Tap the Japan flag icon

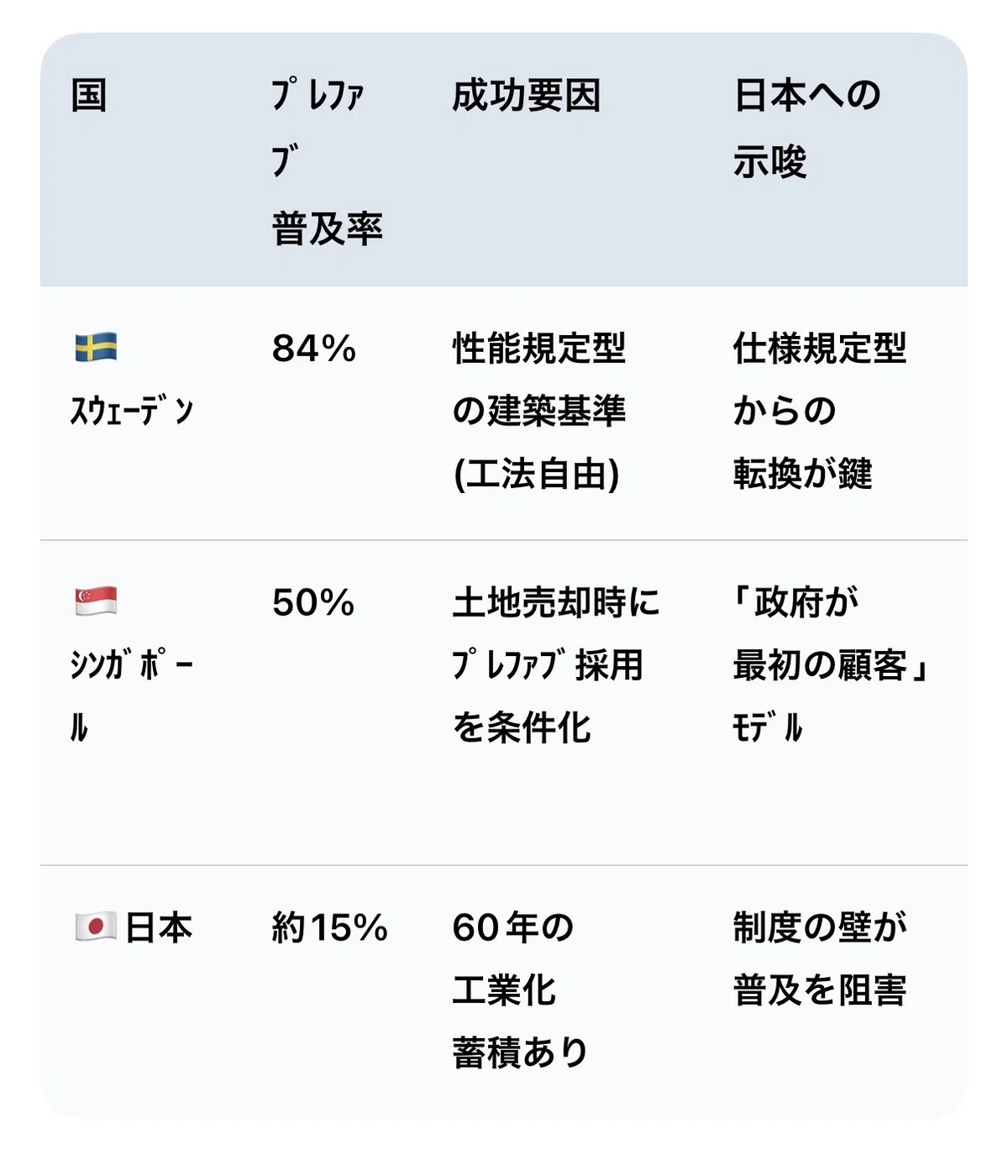pyautogui.click(x=96, y=927)
